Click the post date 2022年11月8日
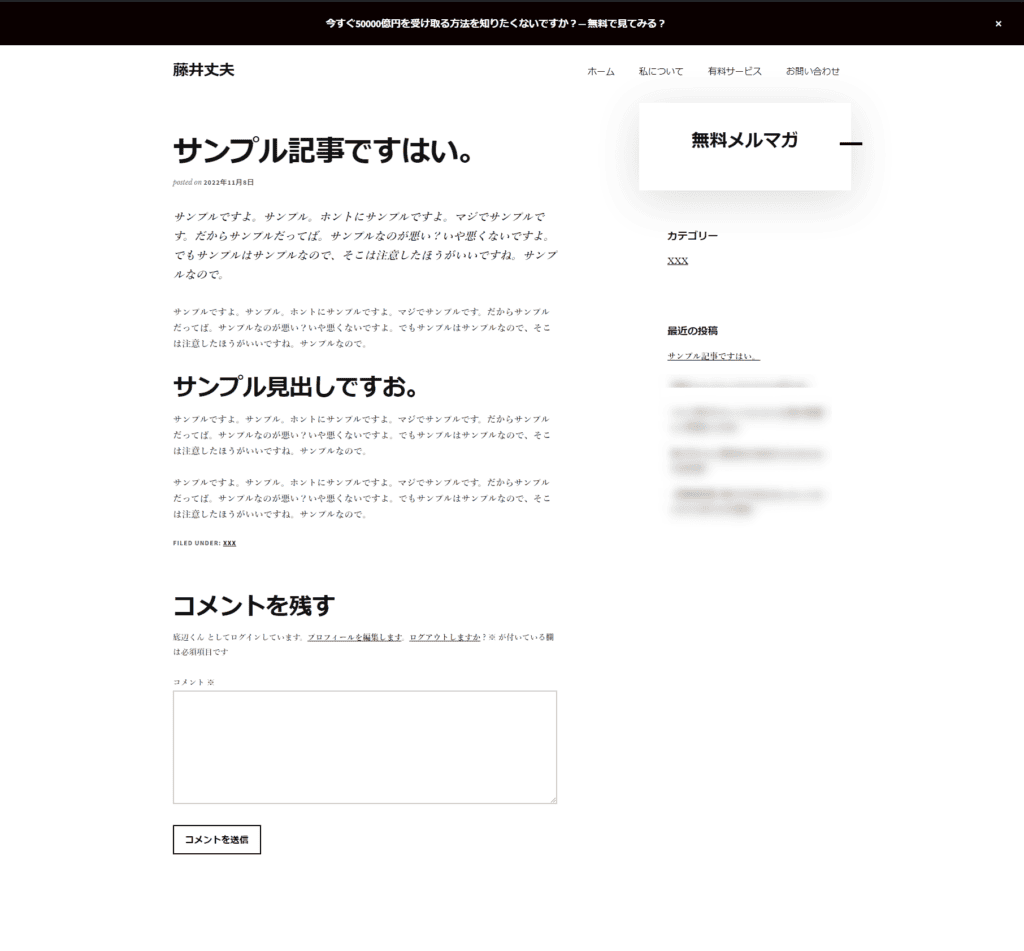 (x=229, y=182)
